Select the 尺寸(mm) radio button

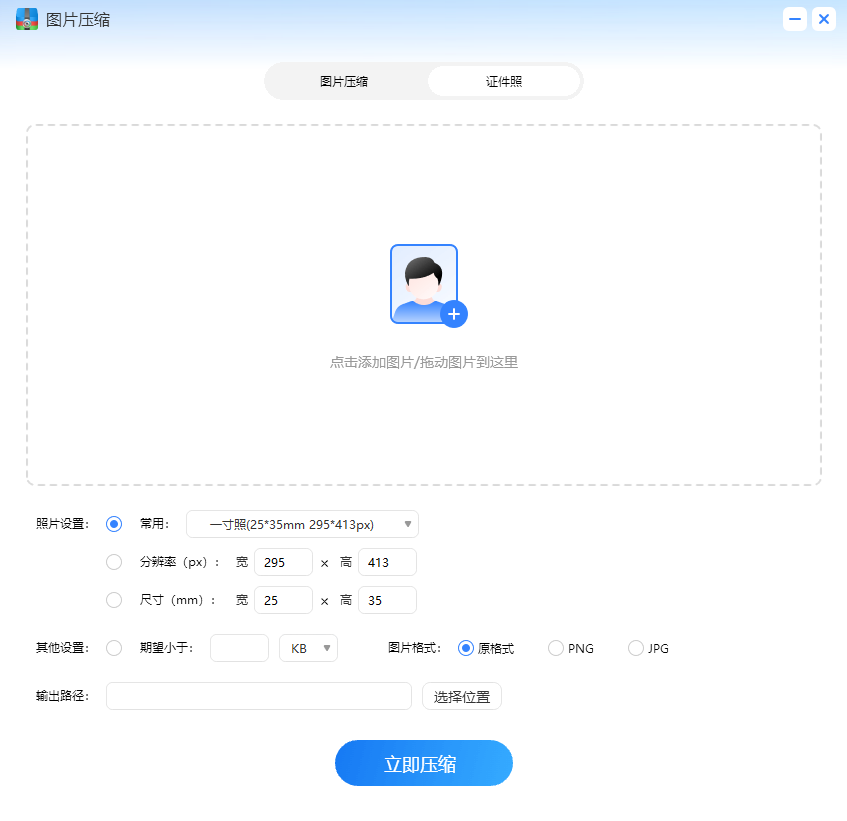click(x=114, y=600)
